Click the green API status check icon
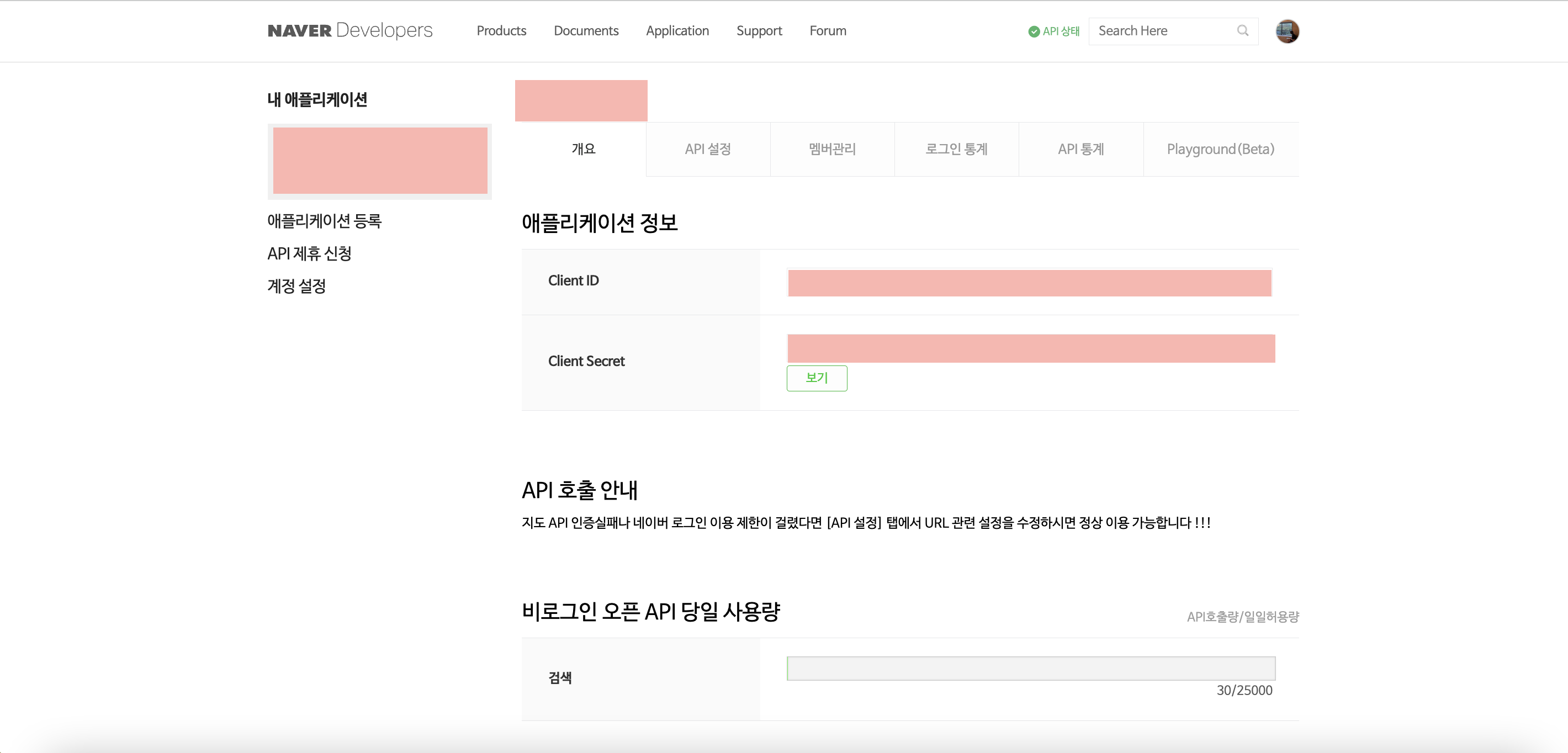 (x=1034, y=31)
